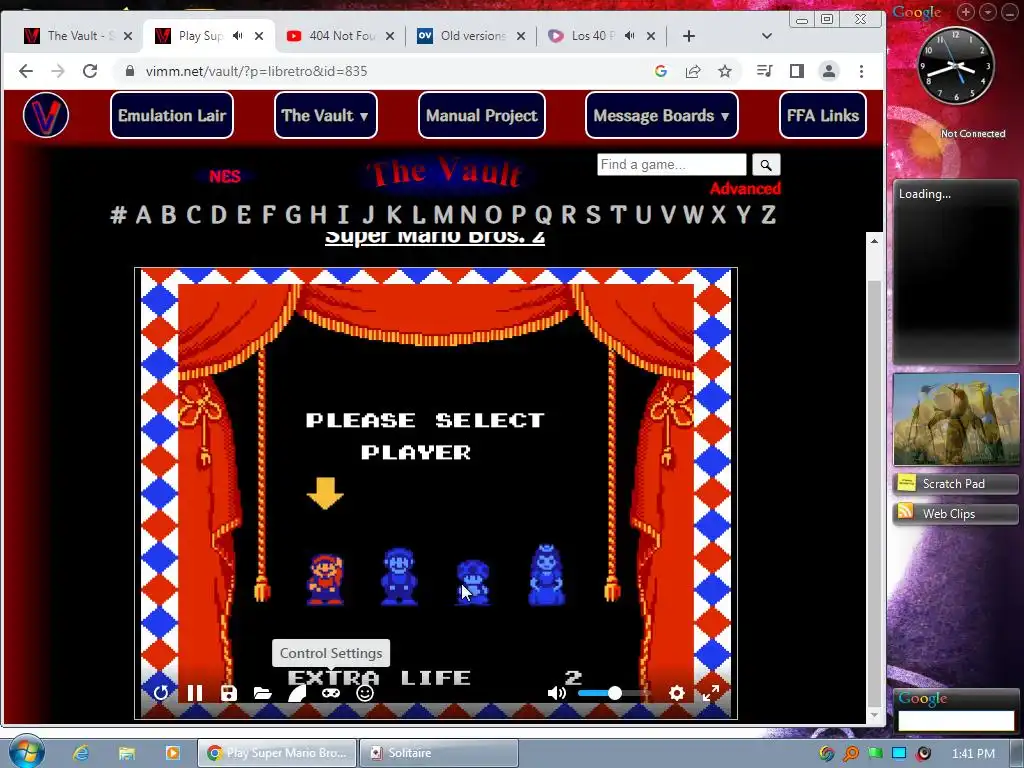Open the FFA Links page
Viewport: 1024px width, 768px height.
[x=823, y=116]
